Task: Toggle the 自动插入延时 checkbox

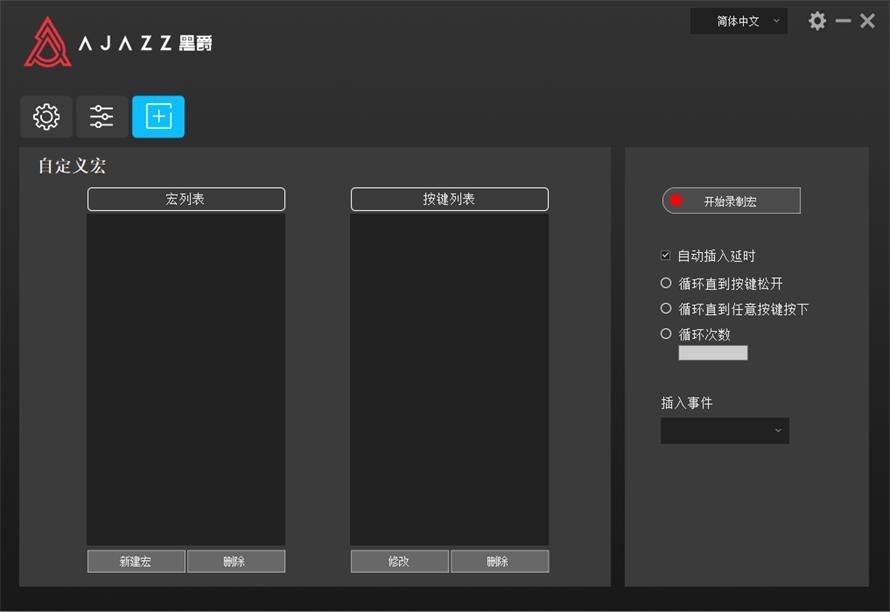Action: click(664, 255)
